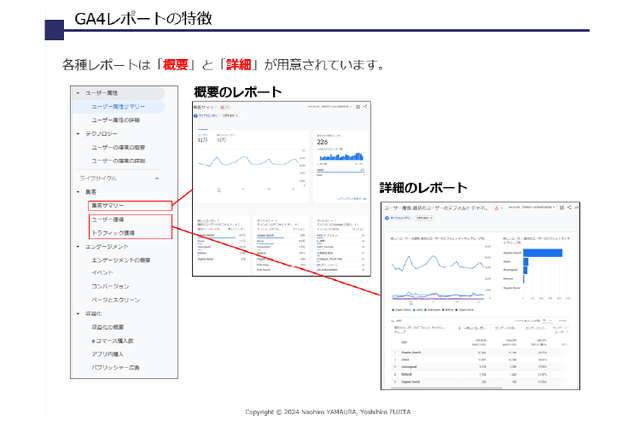
Task: Collapse the テクノロジー section arrow
Action: [x=78, y=134]
